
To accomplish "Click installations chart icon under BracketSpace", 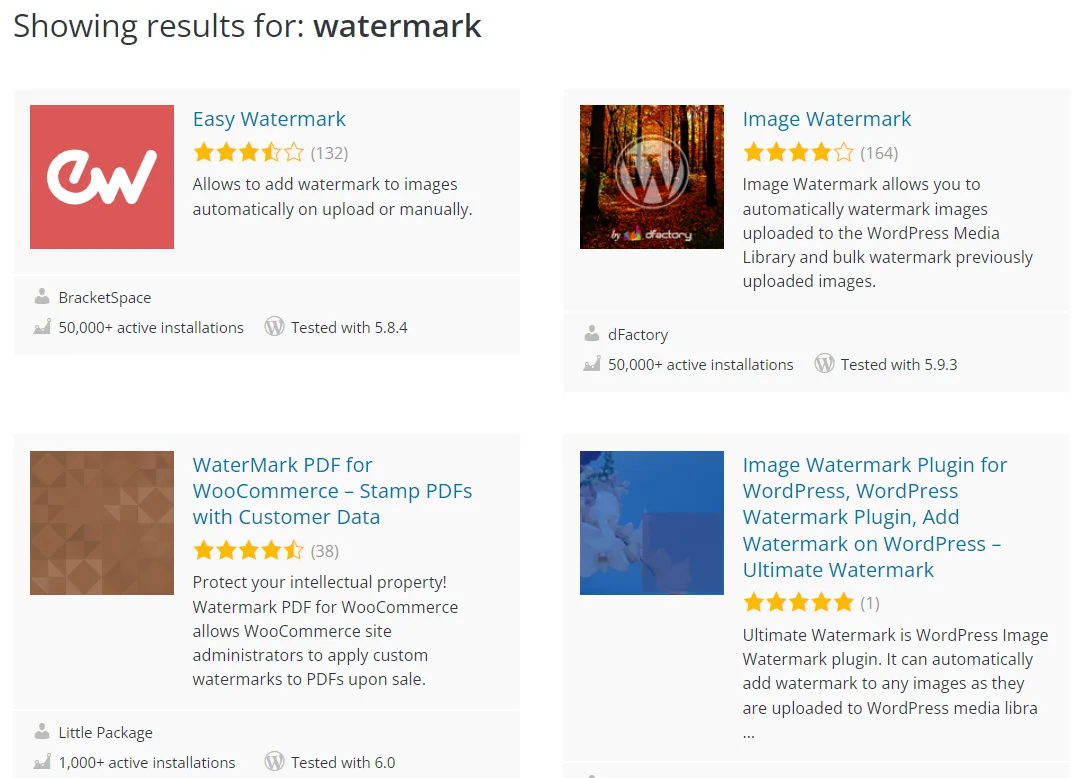I will coord(42,327).
